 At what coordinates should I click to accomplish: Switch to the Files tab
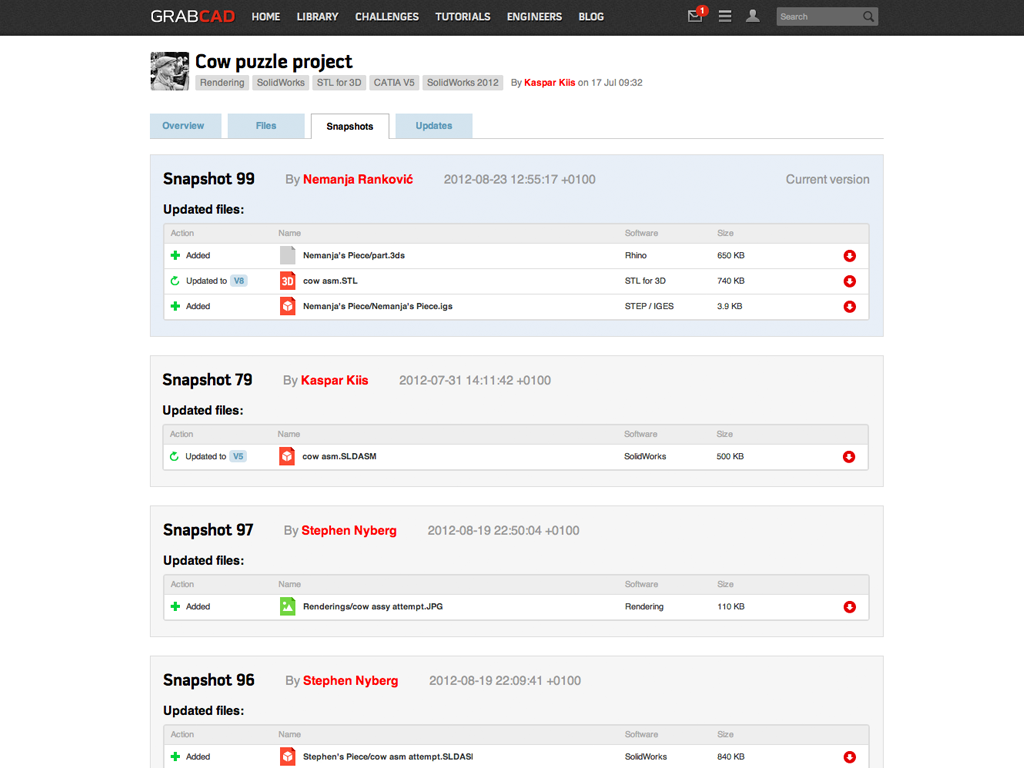pos(266,126)
